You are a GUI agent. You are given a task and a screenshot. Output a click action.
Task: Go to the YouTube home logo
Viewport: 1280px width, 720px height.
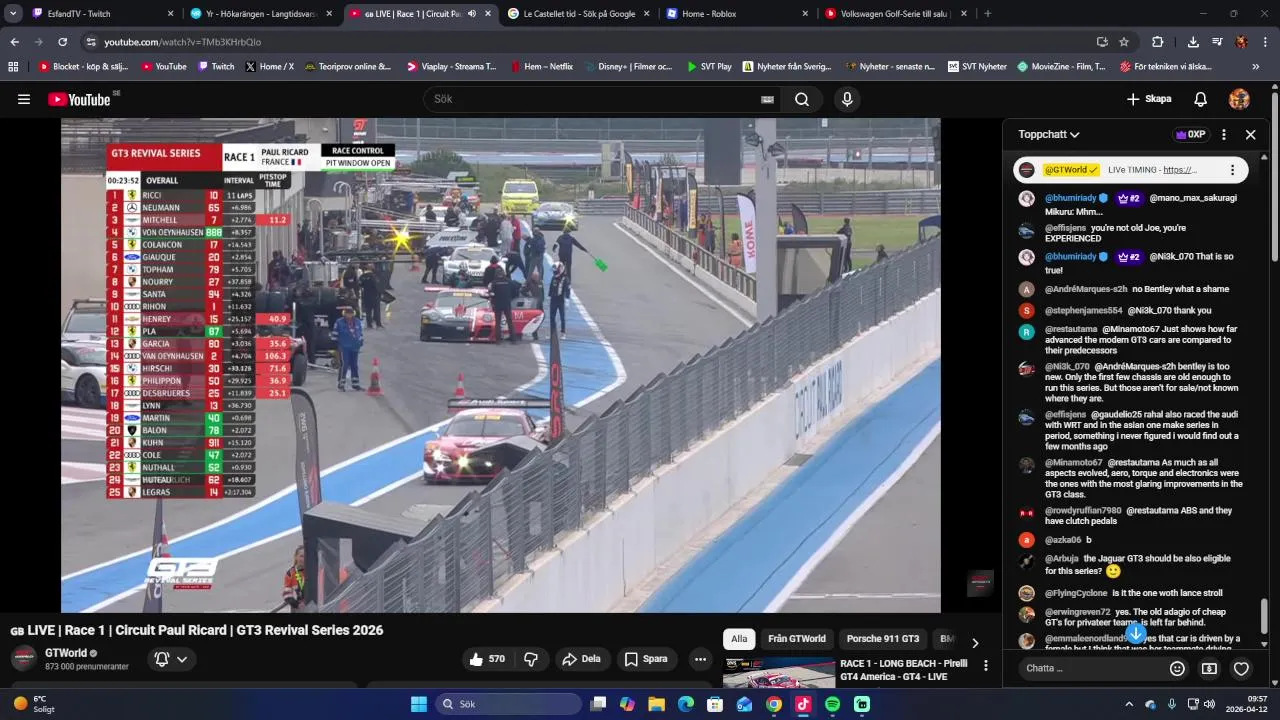79,99
